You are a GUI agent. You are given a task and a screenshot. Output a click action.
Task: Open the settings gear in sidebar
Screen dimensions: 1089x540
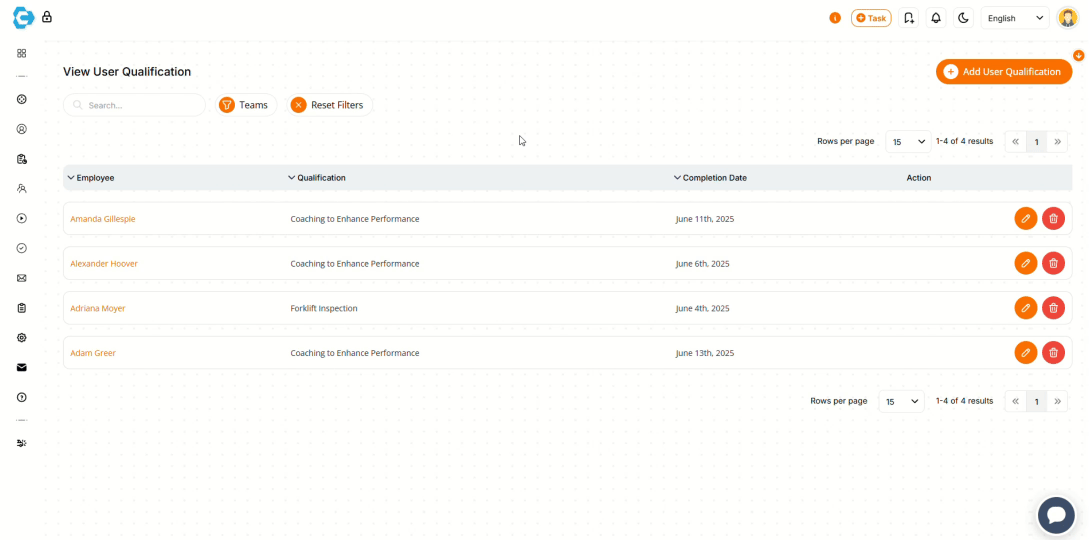pyautogui.click(x=21, y=338)
